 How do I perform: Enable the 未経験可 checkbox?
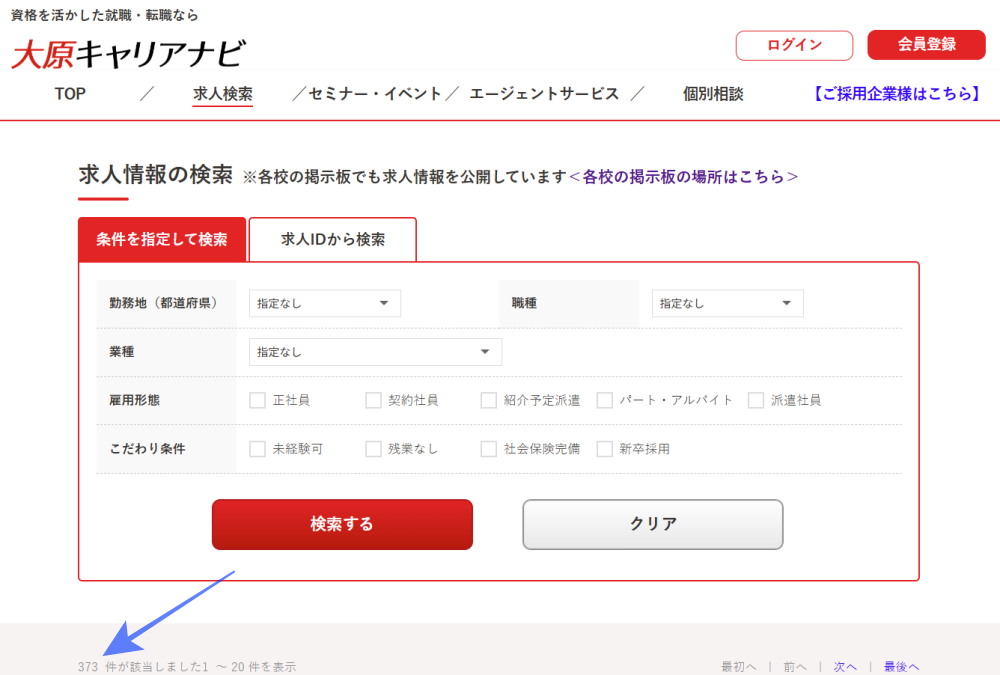258,449
